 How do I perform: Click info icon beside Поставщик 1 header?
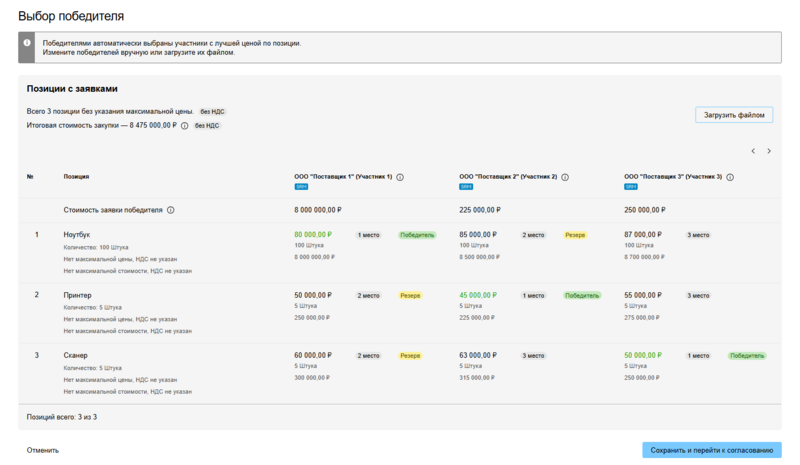(400, 177)
